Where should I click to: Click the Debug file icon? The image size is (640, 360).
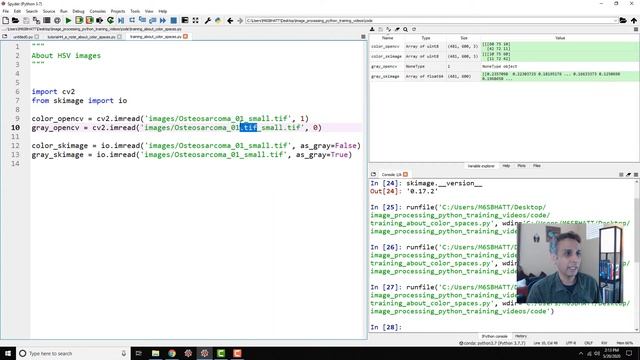click(121, 20)
